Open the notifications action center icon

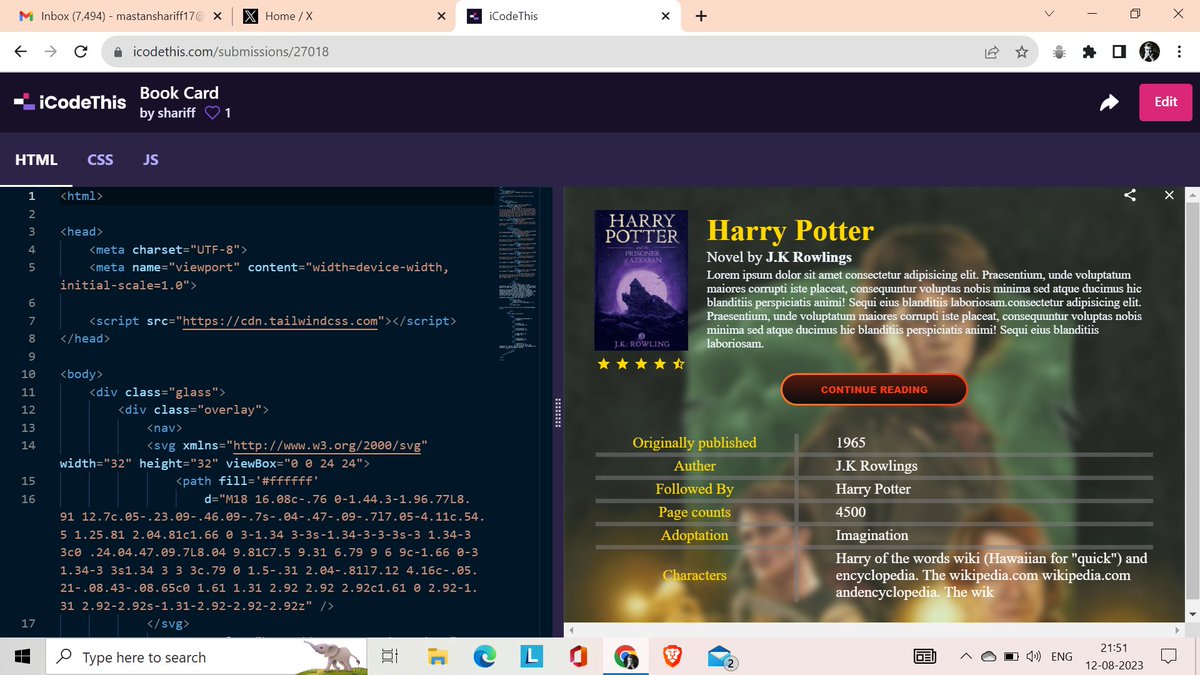pyautogui.click(x=1168, y=657)
